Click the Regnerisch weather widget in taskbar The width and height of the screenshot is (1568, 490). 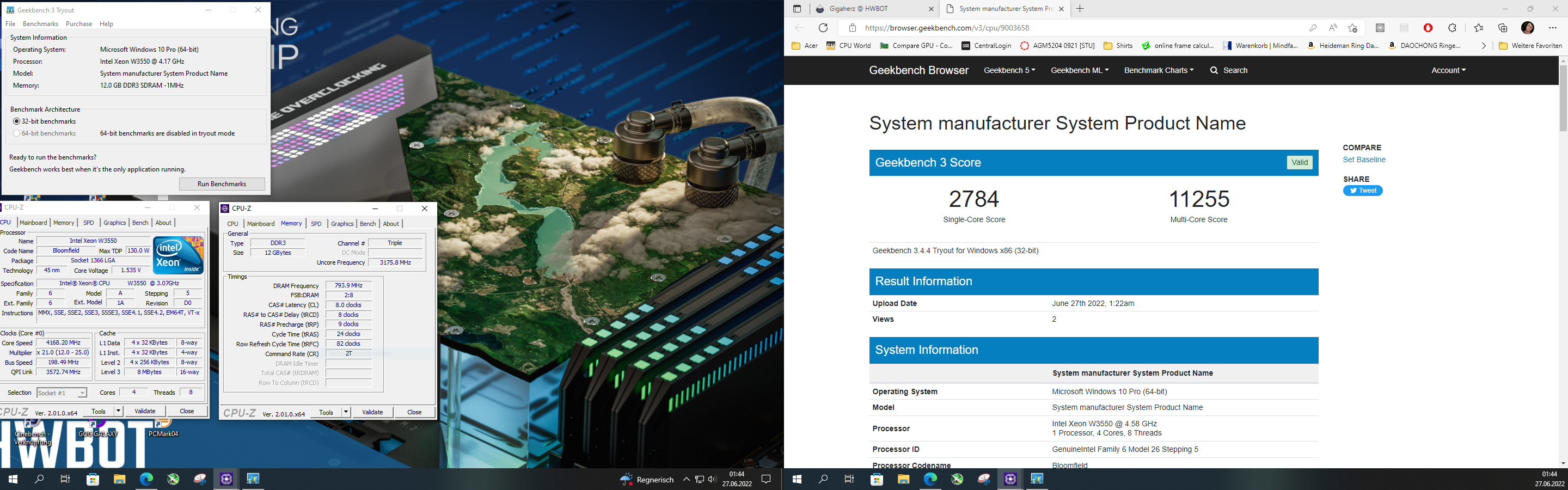646,480
